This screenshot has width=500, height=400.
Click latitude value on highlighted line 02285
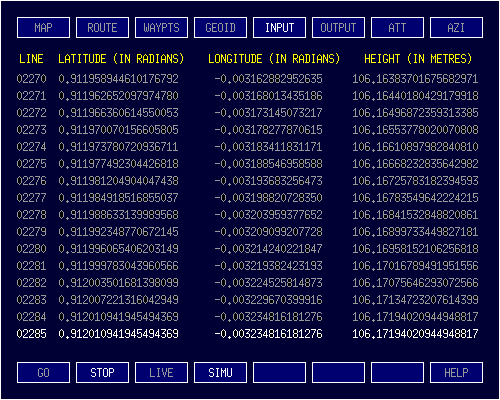118,334
